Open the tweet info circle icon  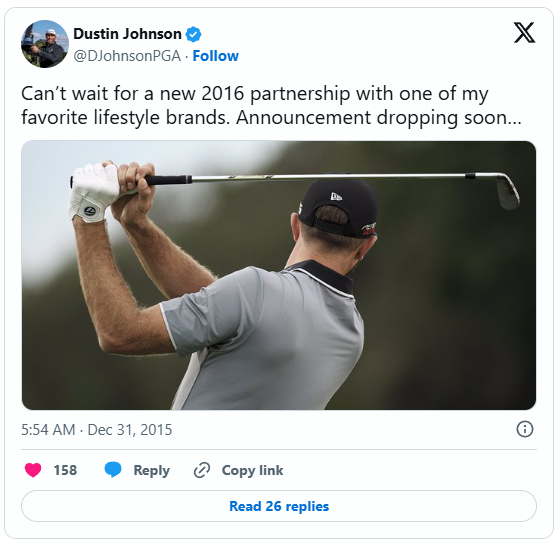click(525, 429)
